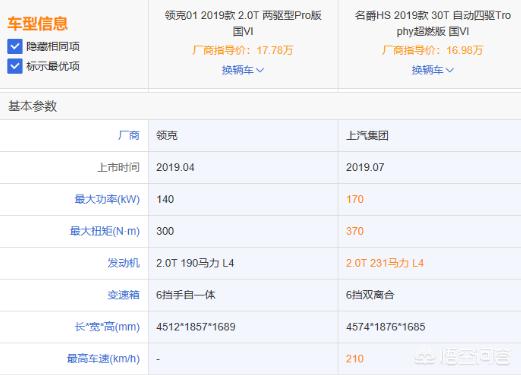Screen dimensions: 521x375
Task: Click the chevron beside 领克01 换辆车
Action: 260,70
